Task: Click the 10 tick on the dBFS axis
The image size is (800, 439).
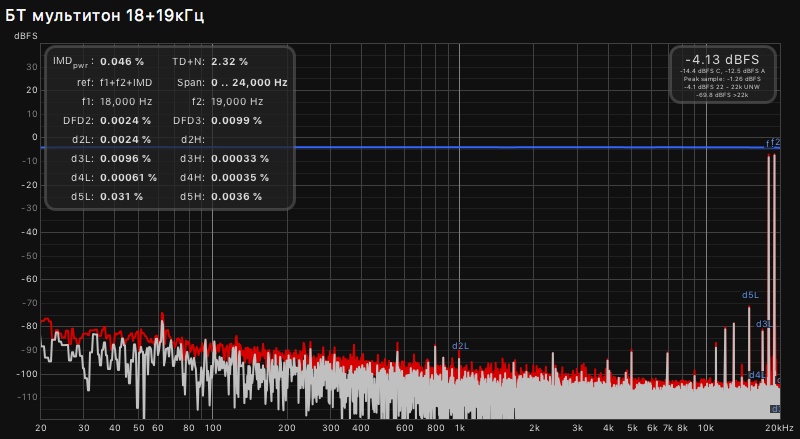Action: tap(32, 114)
